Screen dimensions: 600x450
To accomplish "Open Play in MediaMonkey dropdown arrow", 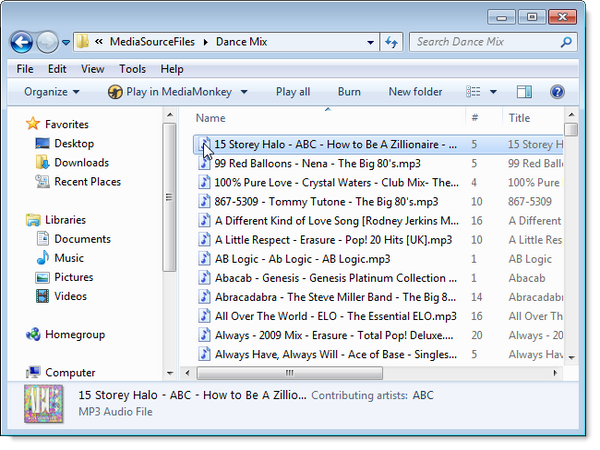I will tap(243, 92).
